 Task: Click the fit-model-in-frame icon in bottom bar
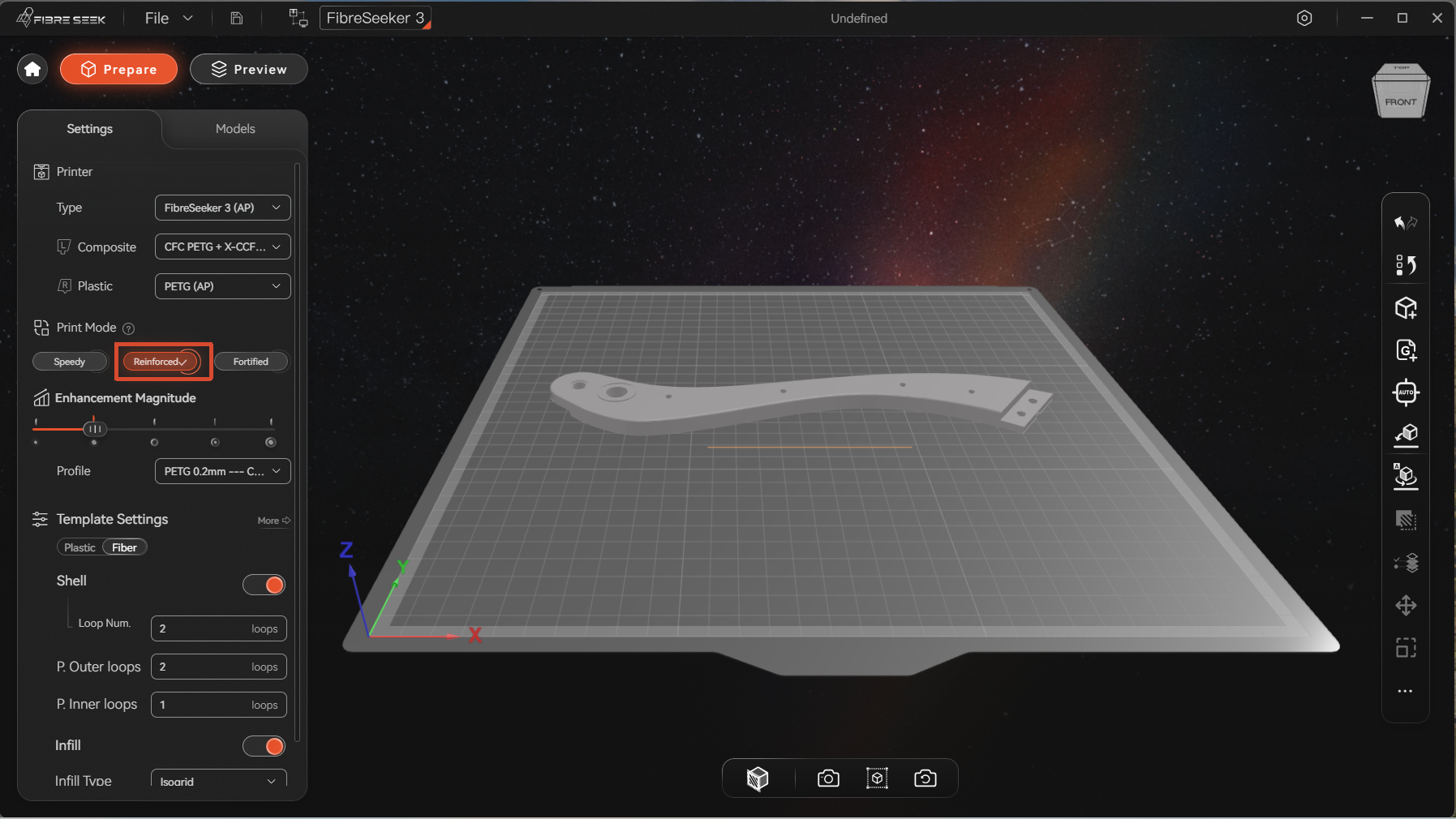pos(877,778)
